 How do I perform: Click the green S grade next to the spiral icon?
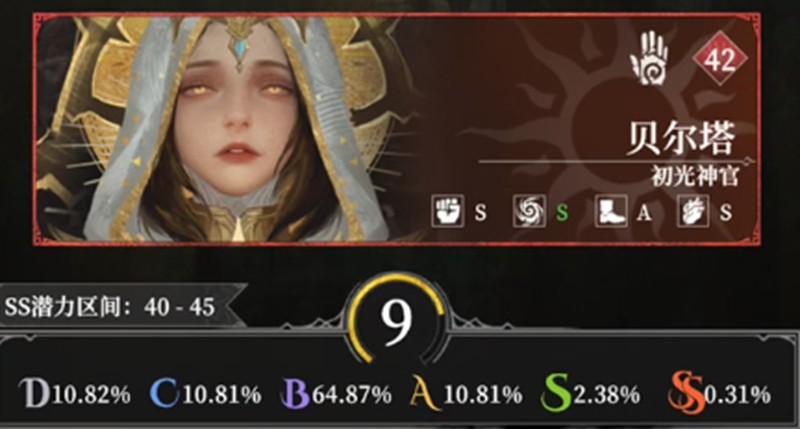point(562,212)
